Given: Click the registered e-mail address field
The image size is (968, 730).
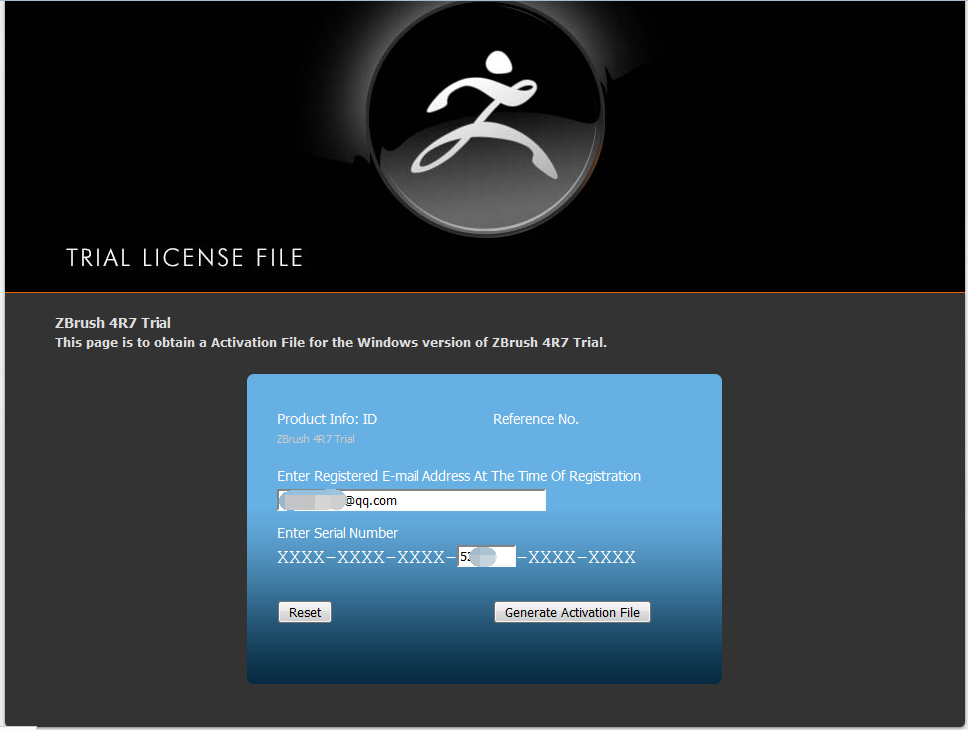Looking at the screenshot, I should 412,500.
